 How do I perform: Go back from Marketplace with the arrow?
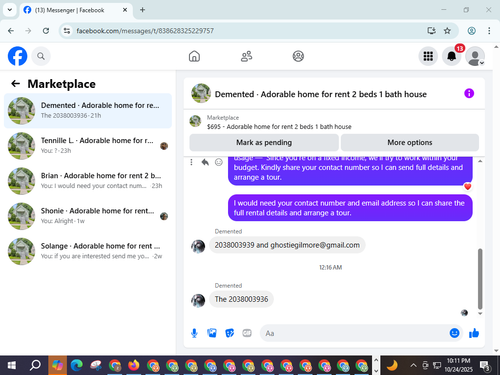pyautogui.click(x=15, y=84)
